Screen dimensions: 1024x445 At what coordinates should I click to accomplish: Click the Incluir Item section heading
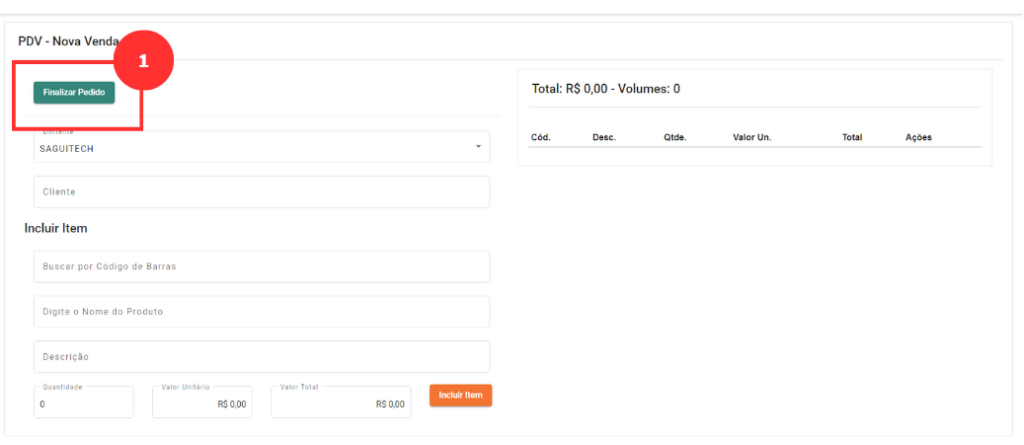[x=56, y=228]
